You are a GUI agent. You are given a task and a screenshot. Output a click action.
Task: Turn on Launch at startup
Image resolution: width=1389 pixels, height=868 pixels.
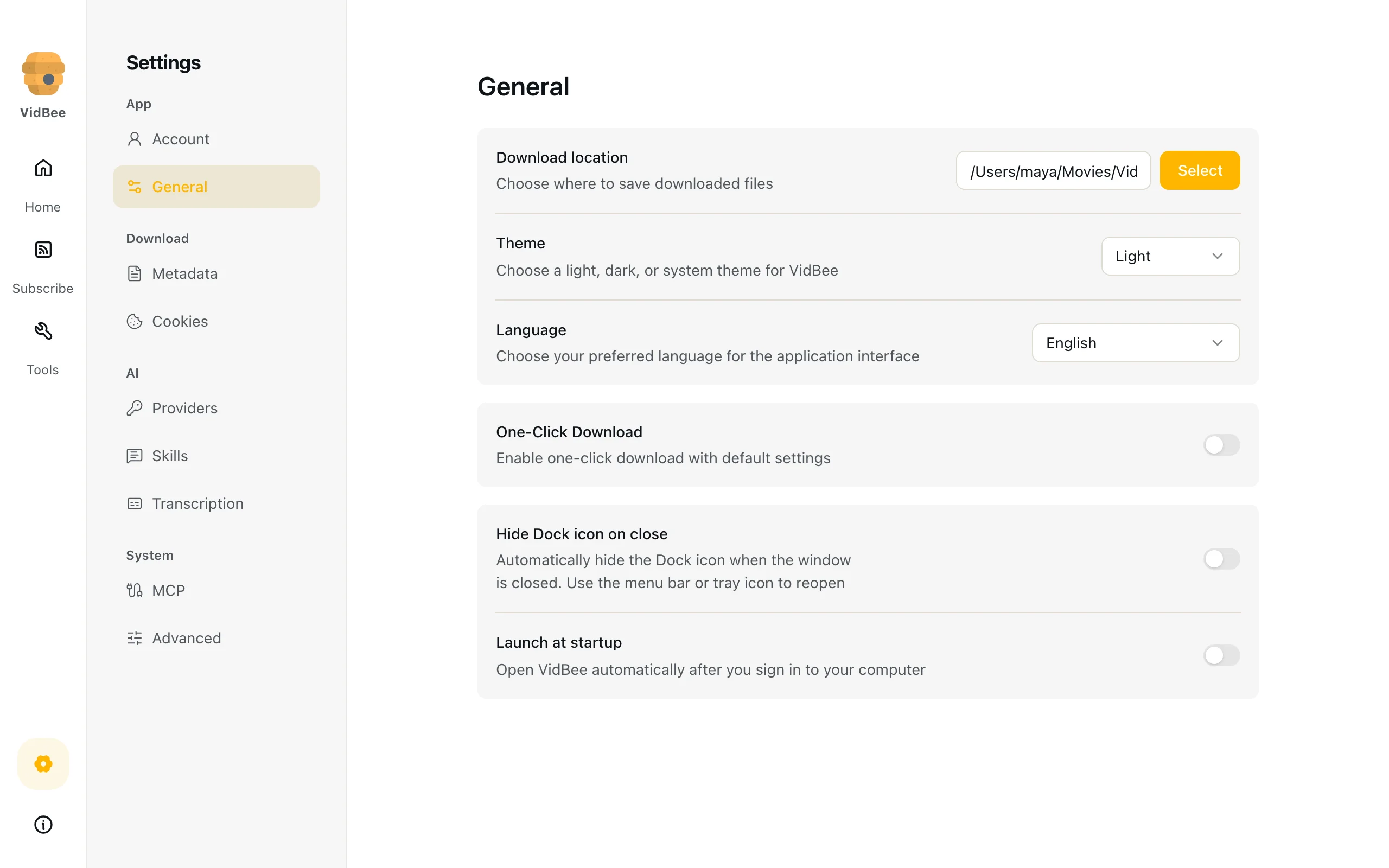1221,655
